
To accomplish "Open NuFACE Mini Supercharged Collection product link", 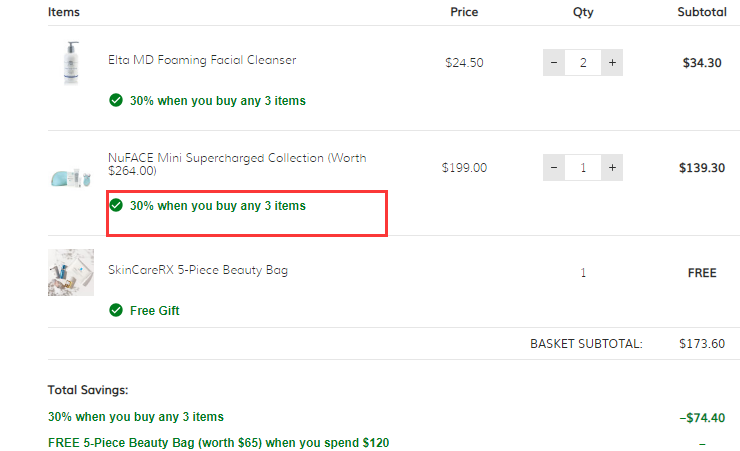I will [x=237, y=164].
